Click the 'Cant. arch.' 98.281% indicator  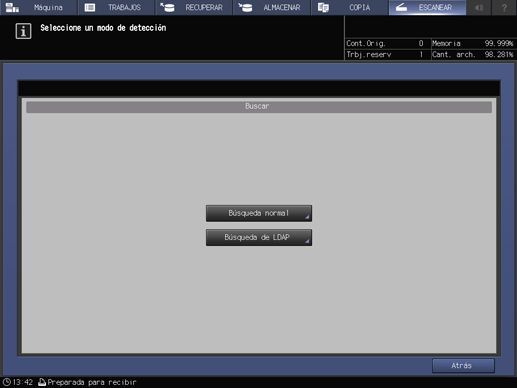pyautogui.click(x=473, y=54)
